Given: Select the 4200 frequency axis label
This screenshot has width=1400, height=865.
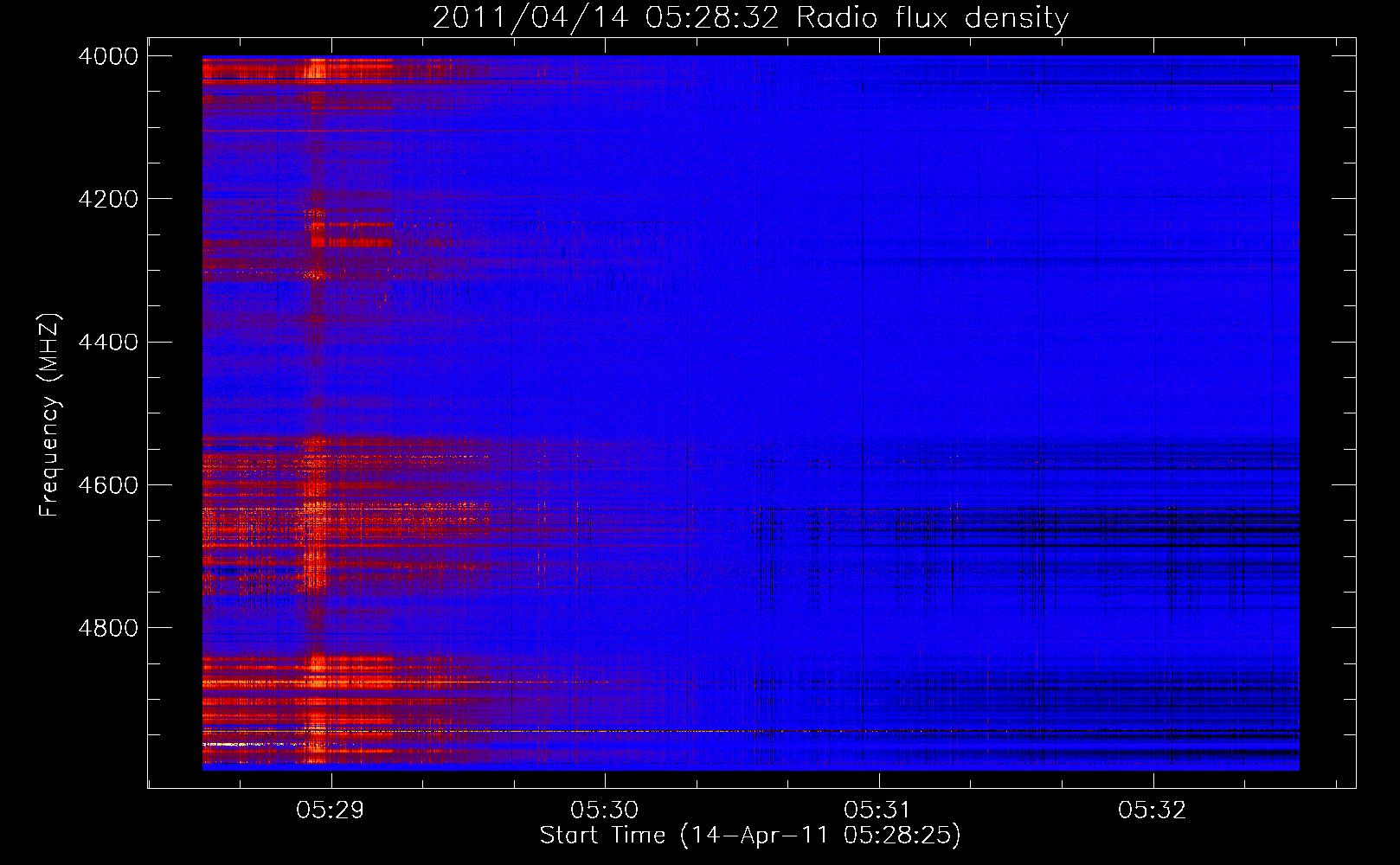Looking at the screenshot, I should [108, 199].
